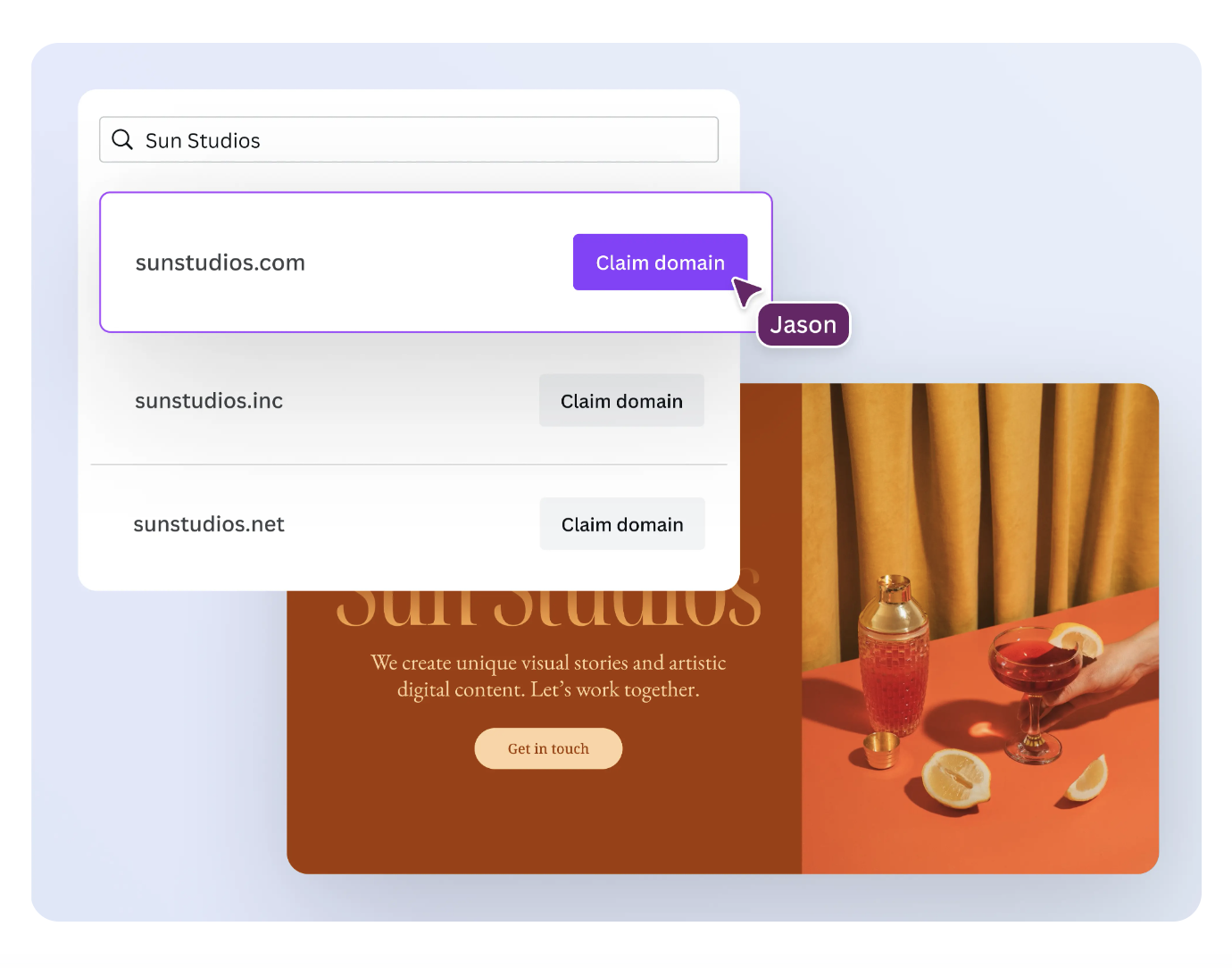Click the lemon wedge slice
Viewport: 1232px width, 968px height.
click(1090, 778)
